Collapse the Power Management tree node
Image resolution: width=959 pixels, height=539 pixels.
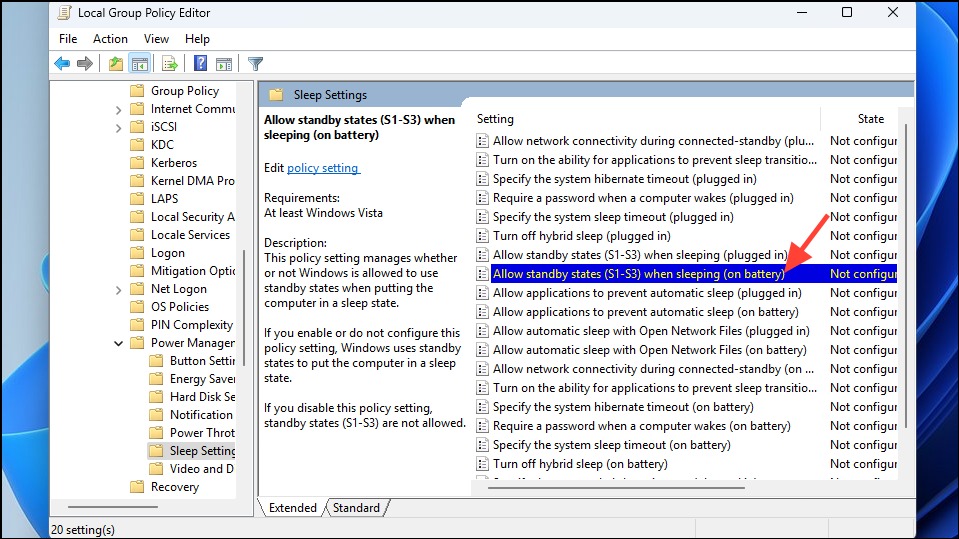pyautogui.click(x=119, y=344)
